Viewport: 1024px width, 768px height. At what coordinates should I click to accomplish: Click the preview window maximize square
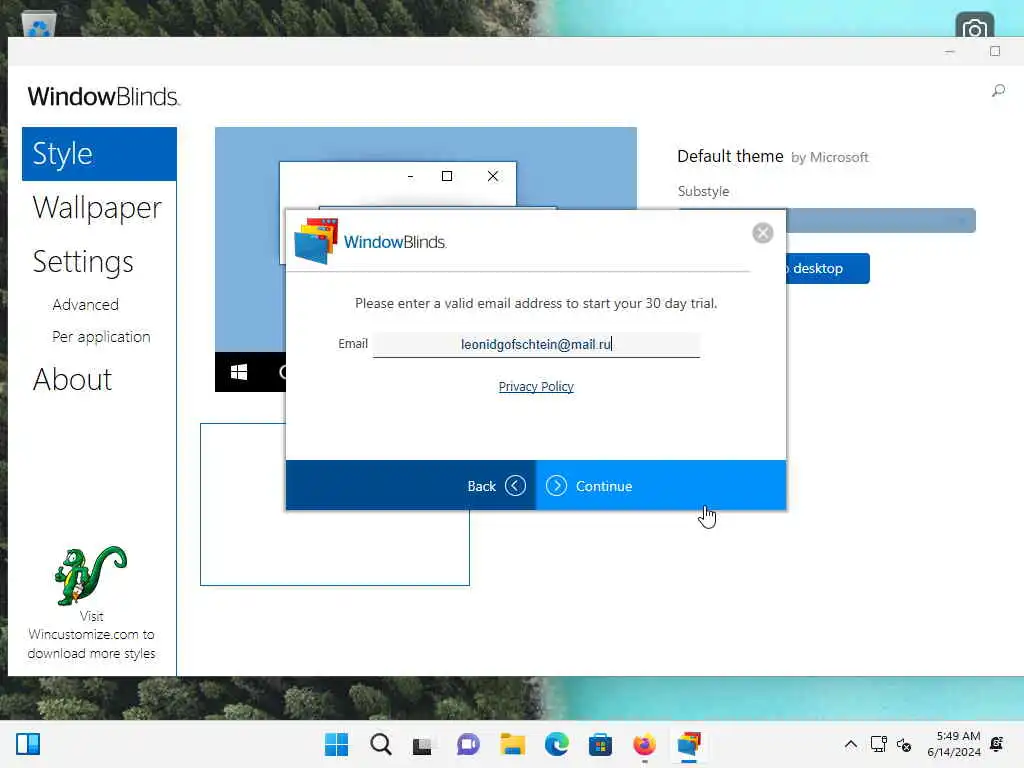tap(447, 176)
